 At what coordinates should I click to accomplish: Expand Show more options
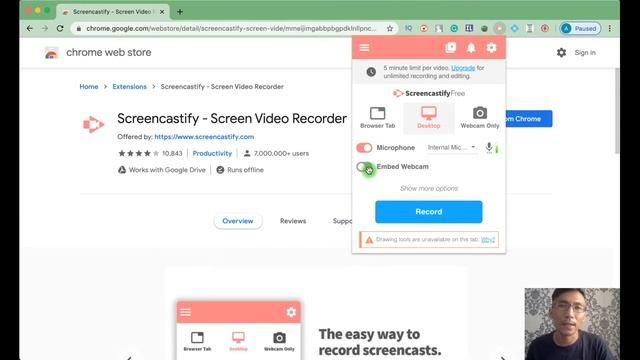(x=429, y=188)
